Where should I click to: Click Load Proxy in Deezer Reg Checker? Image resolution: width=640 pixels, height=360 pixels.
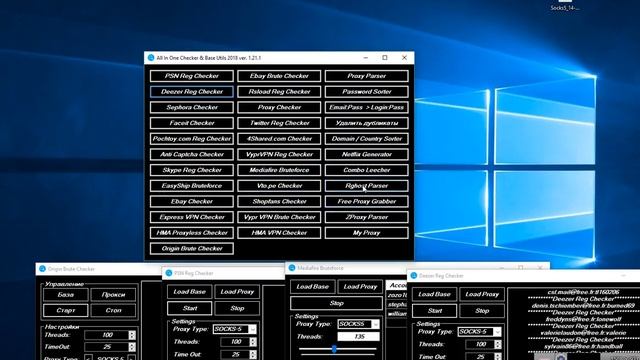point(482,294)
